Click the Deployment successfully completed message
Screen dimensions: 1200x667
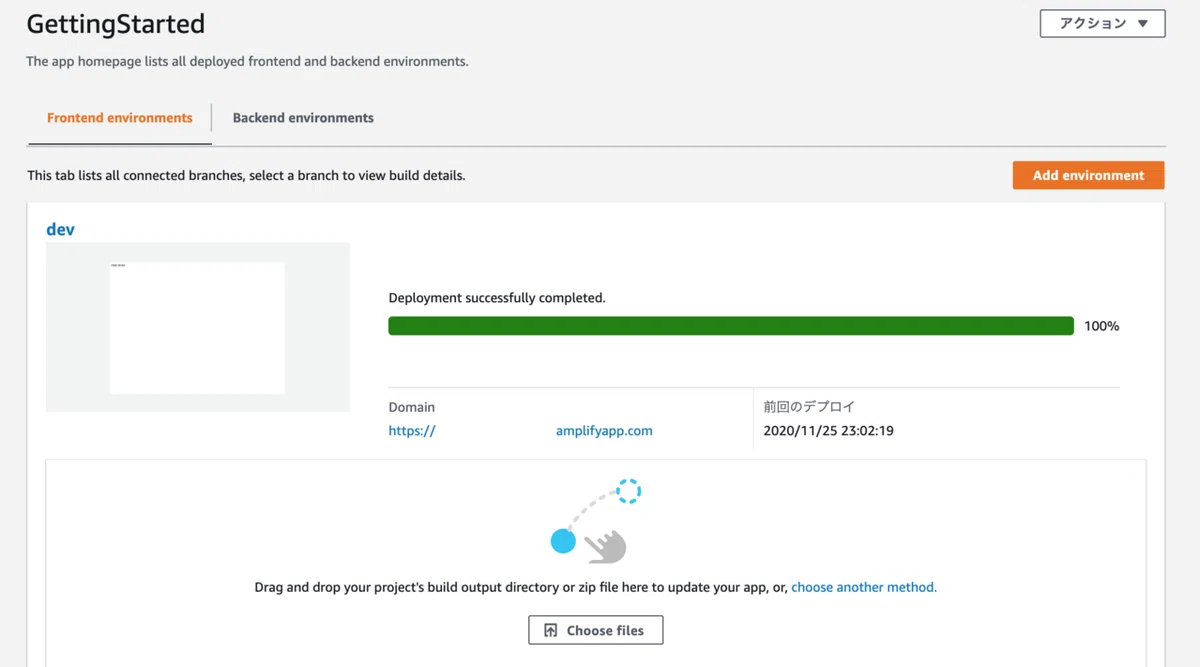click(x=497, y=298)
